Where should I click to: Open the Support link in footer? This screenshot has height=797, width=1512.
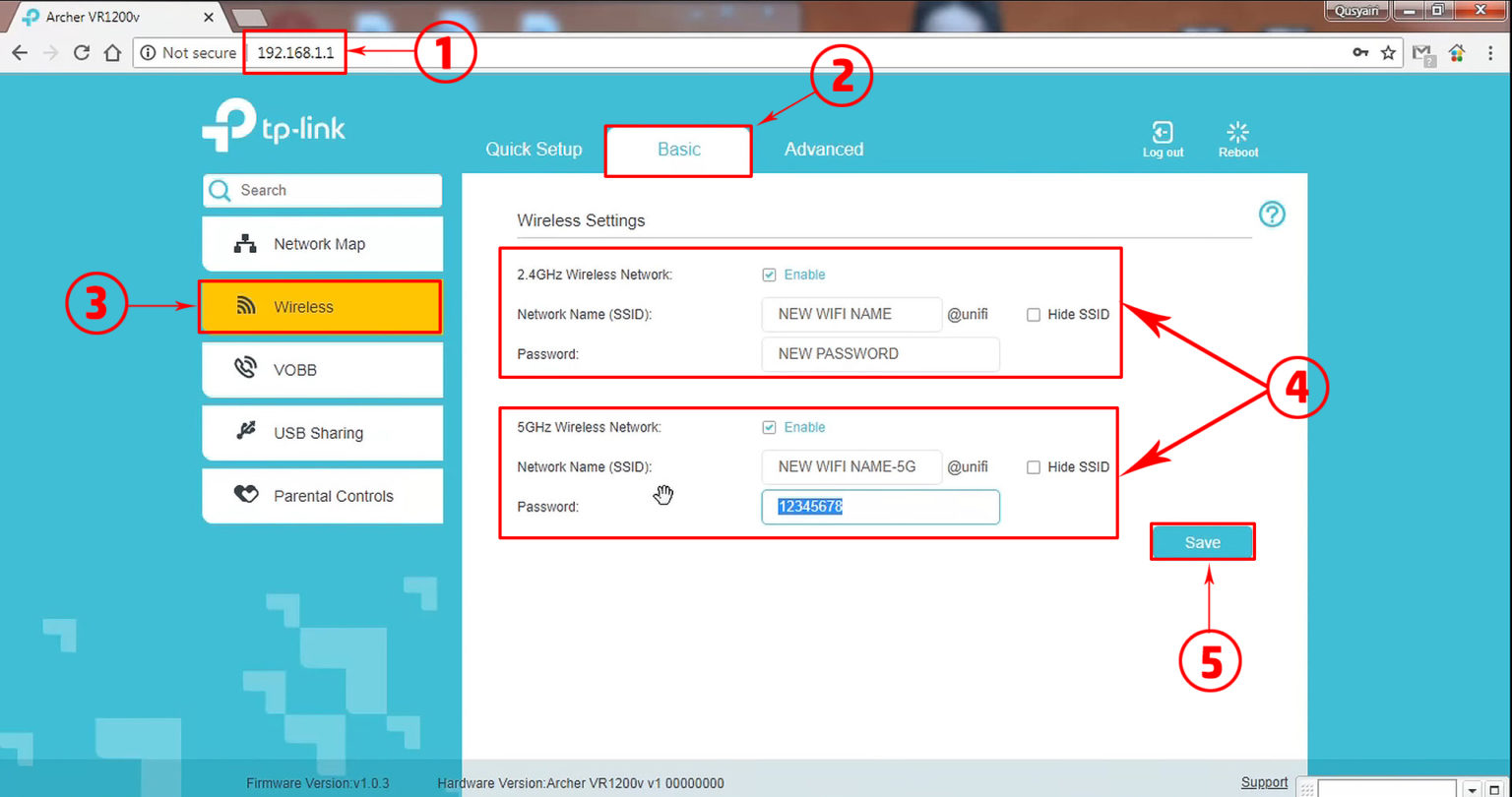[x=1264, y=782]
